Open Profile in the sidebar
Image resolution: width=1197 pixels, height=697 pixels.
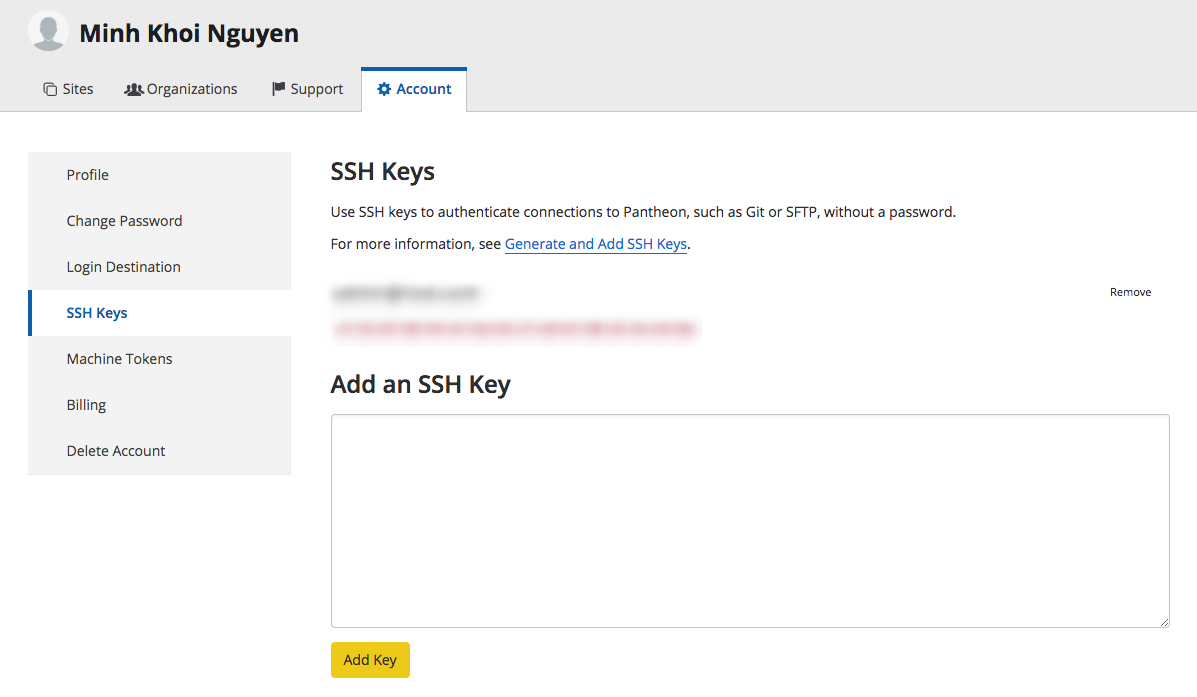point(160,175)
